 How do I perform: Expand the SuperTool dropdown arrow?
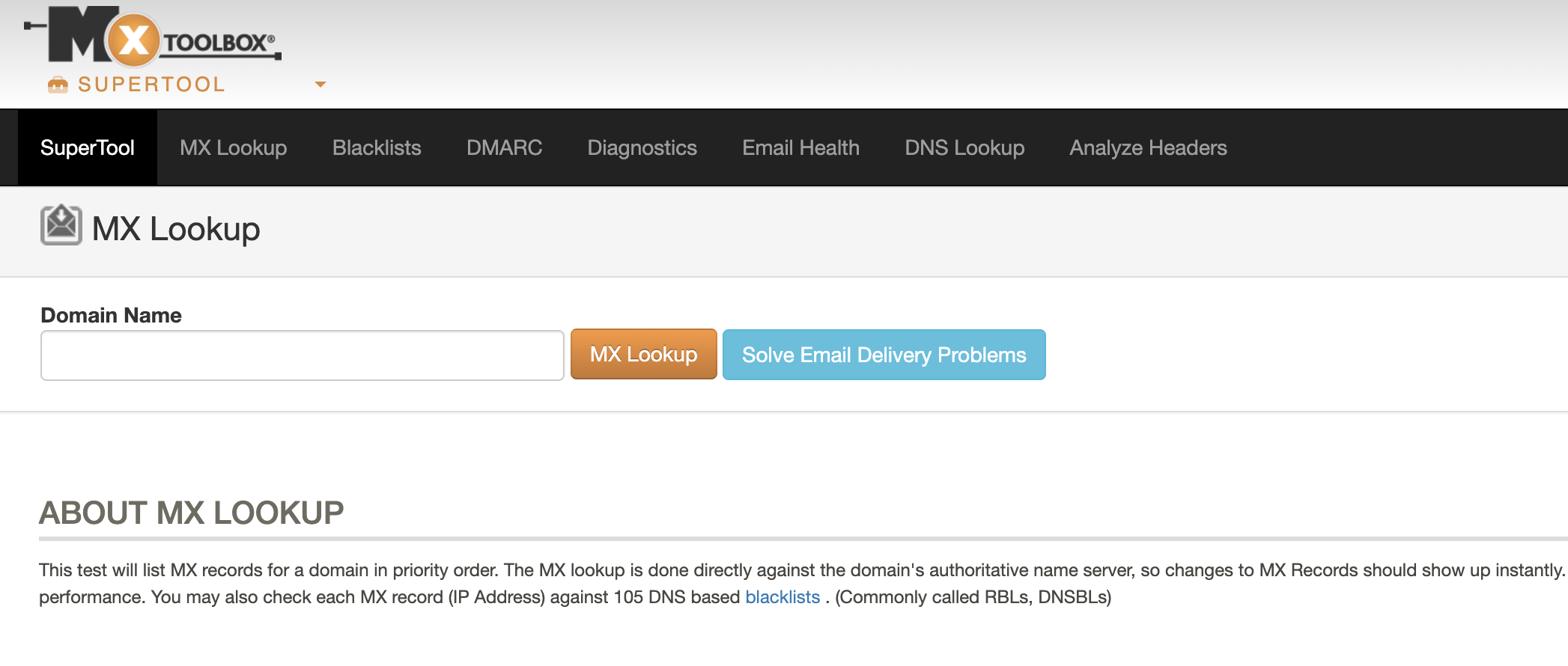click(x=320, y=85)
